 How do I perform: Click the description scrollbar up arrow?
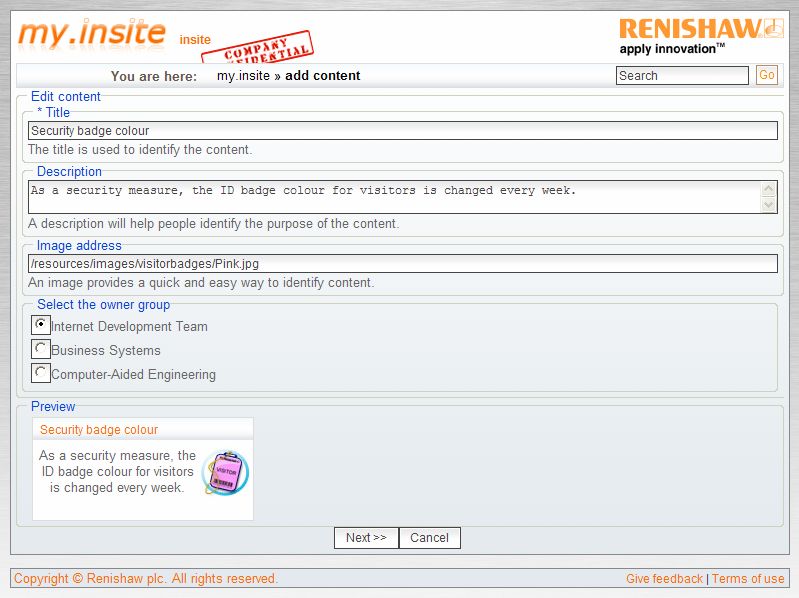[x=768, y=189]
